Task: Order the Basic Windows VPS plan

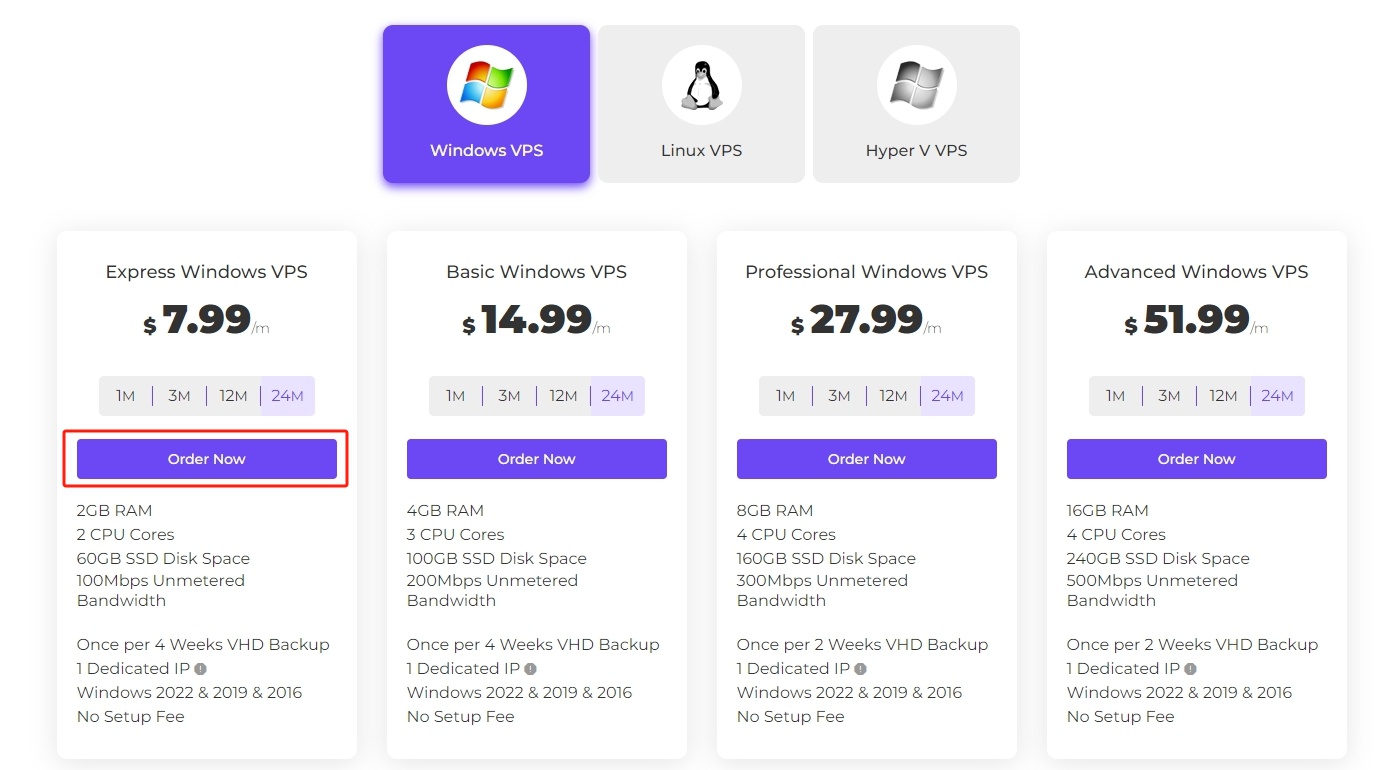Action: pos(537,459)
